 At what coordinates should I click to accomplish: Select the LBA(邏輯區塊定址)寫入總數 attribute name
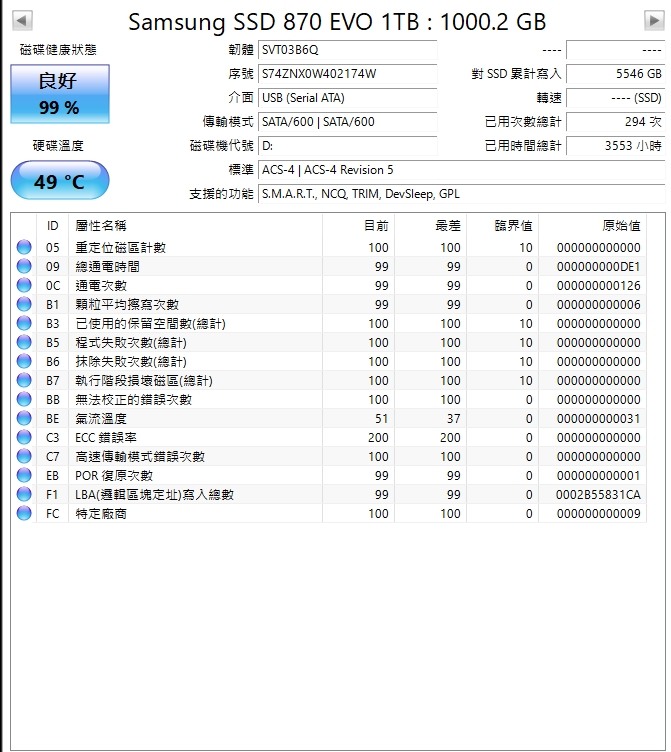tap(154, 494)
